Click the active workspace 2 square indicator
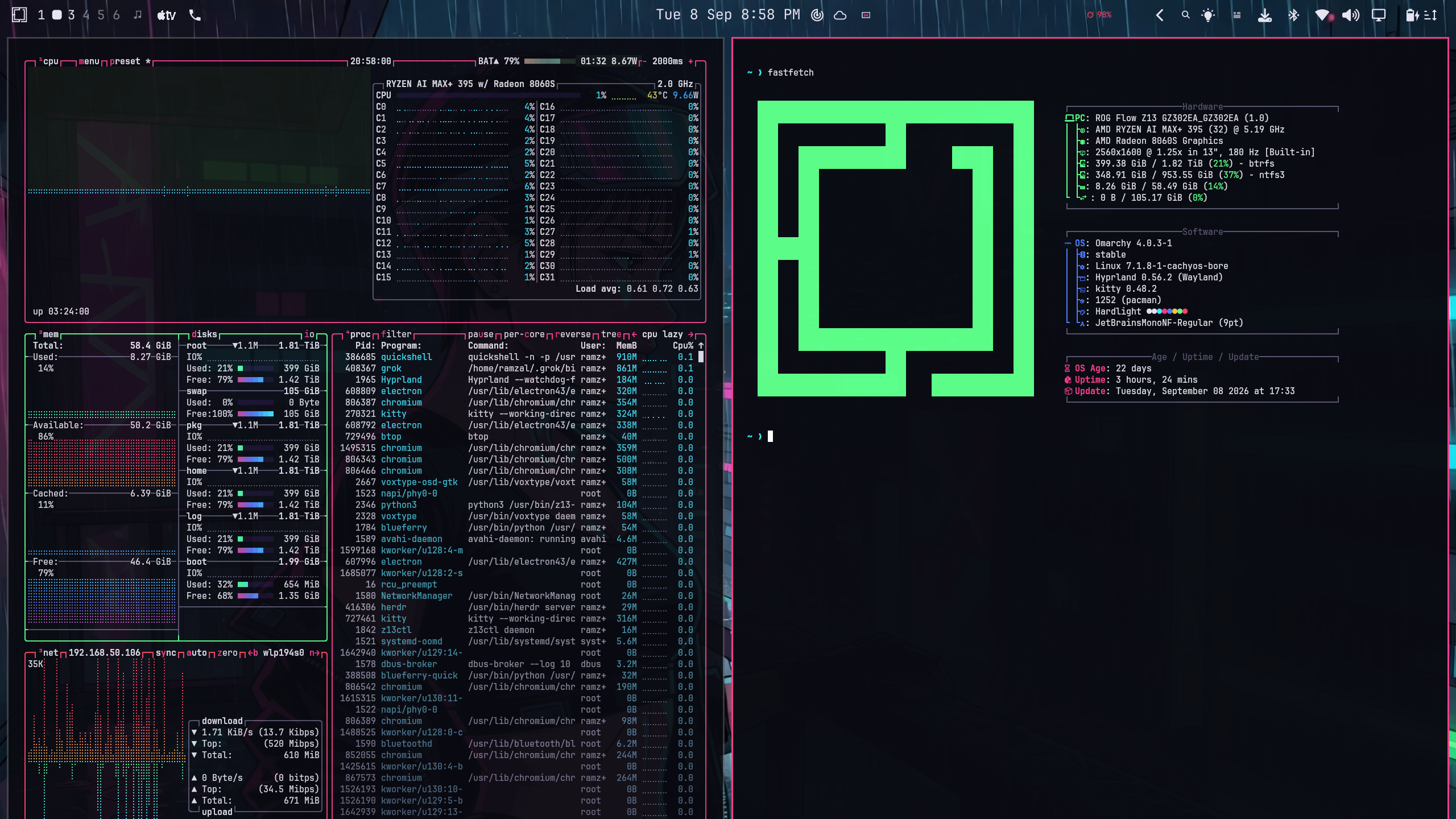1456x819 pixels. click(57, 15)
